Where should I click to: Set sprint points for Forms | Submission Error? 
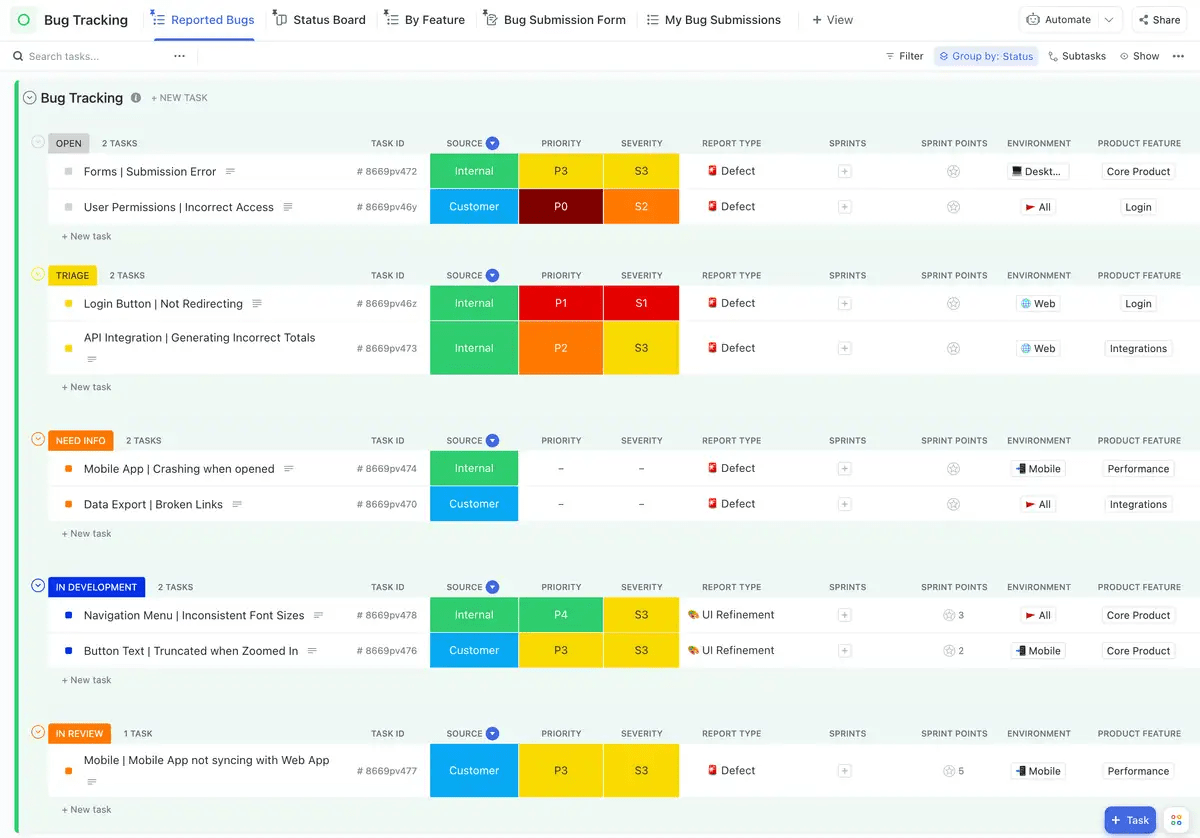[x=953, y=172]
